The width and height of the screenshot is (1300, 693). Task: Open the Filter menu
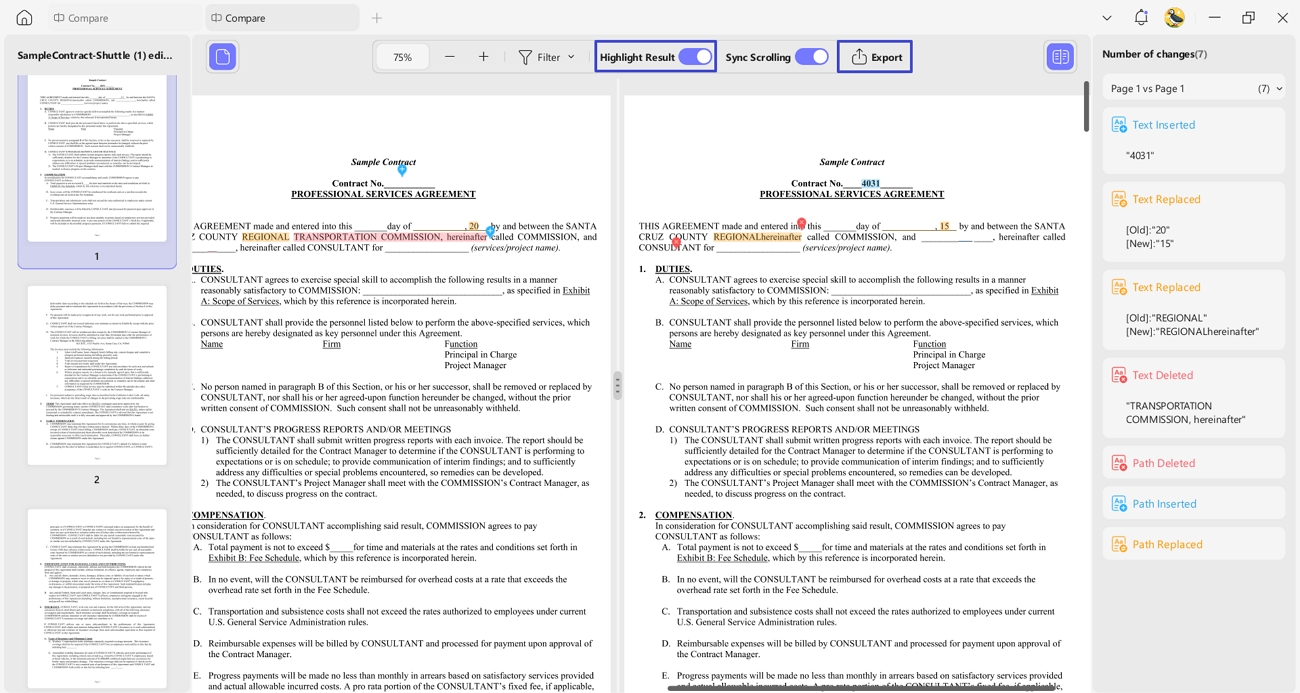(546, 57)
